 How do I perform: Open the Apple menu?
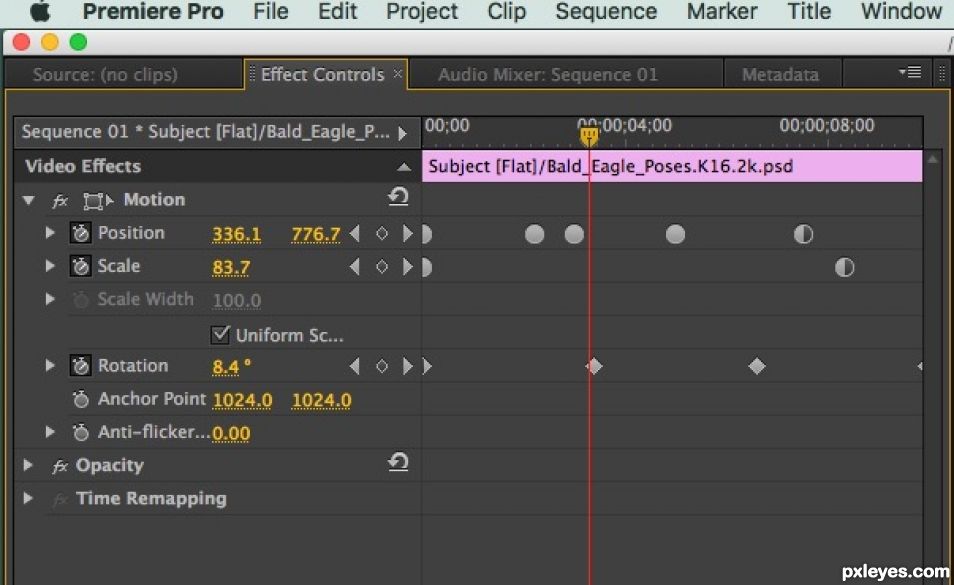tap(40, 11)
